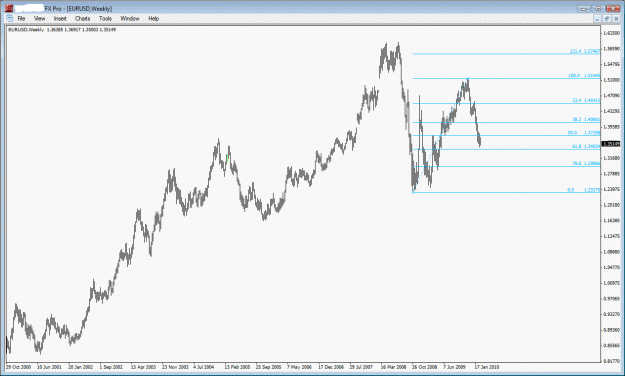Click the EURUSD,Weekly chart info header text

coord(62,30)
